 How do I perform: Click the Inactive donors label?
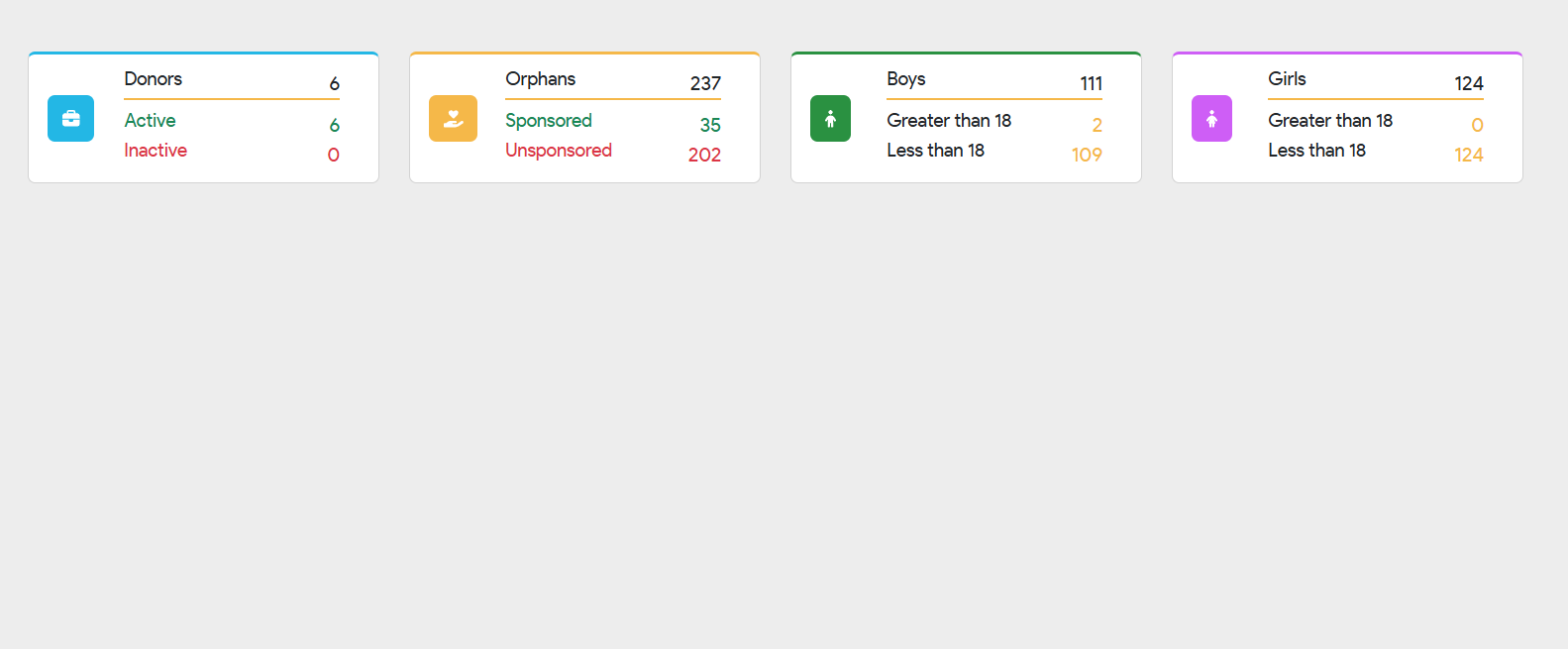(156, 150)
